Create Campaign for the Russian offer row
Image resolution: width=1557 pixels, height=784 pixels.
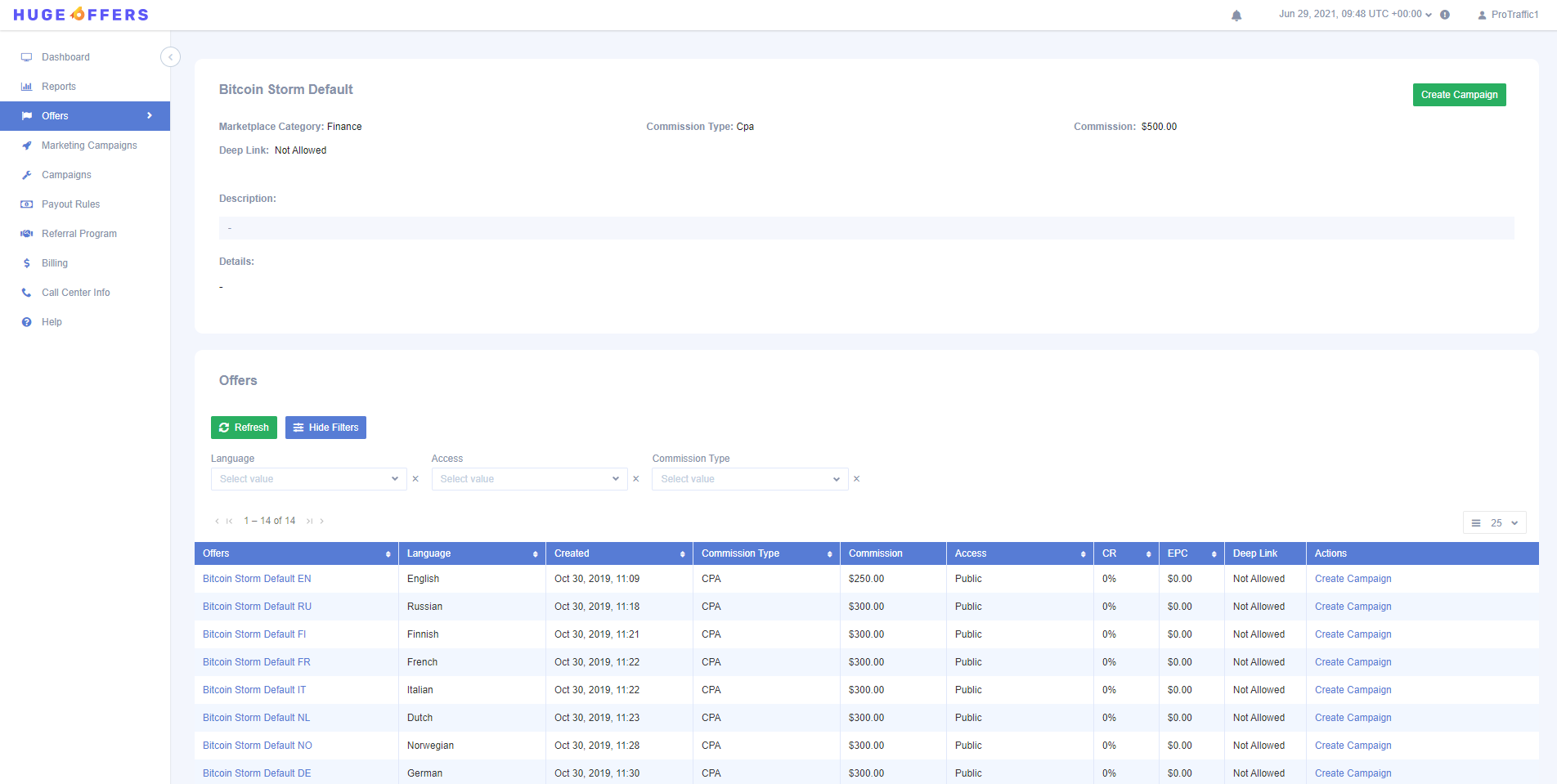pyautogui.click(x=1353, y=607)
